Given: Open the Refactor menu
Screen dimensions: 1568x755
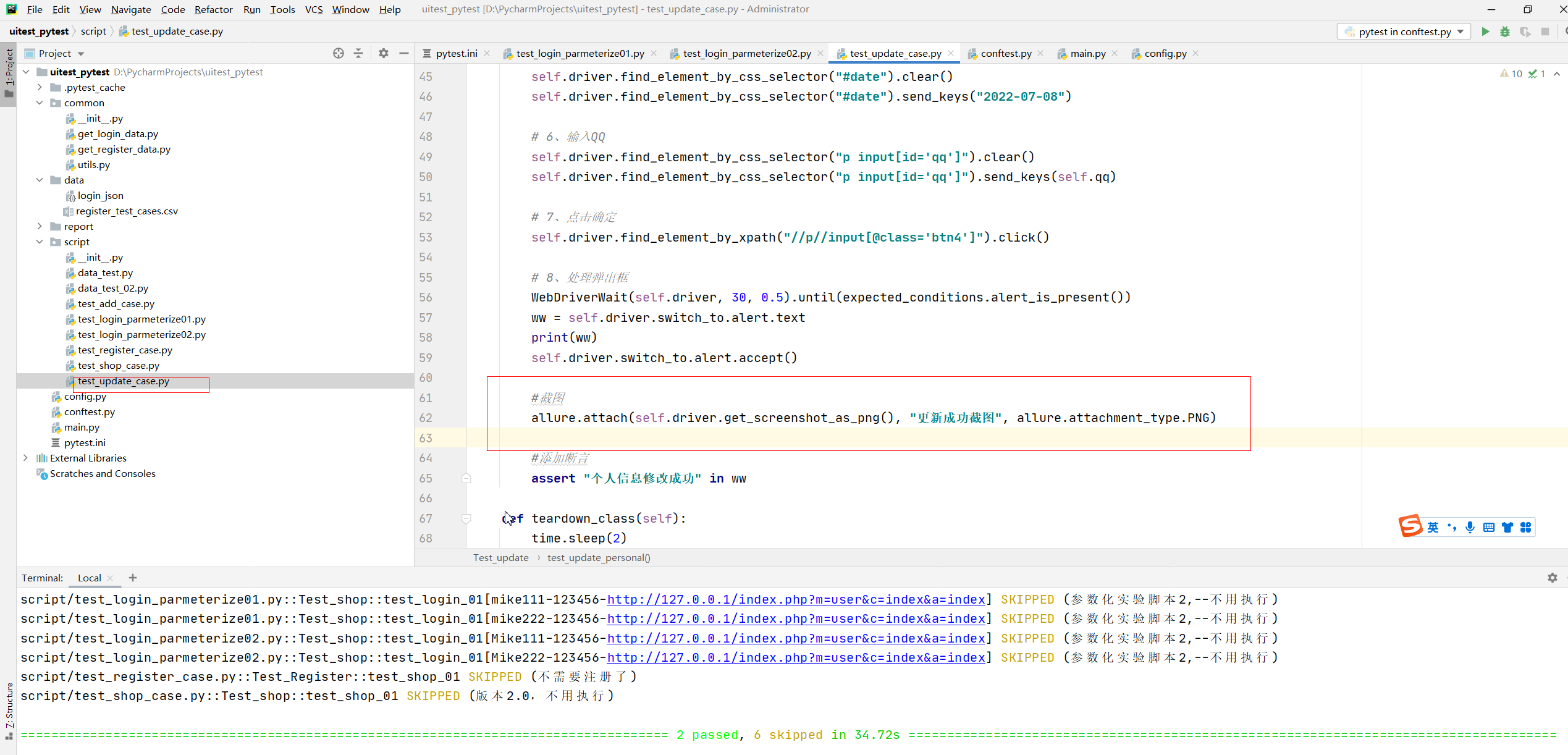Looking at the screenshot, I should pos(213,9).
